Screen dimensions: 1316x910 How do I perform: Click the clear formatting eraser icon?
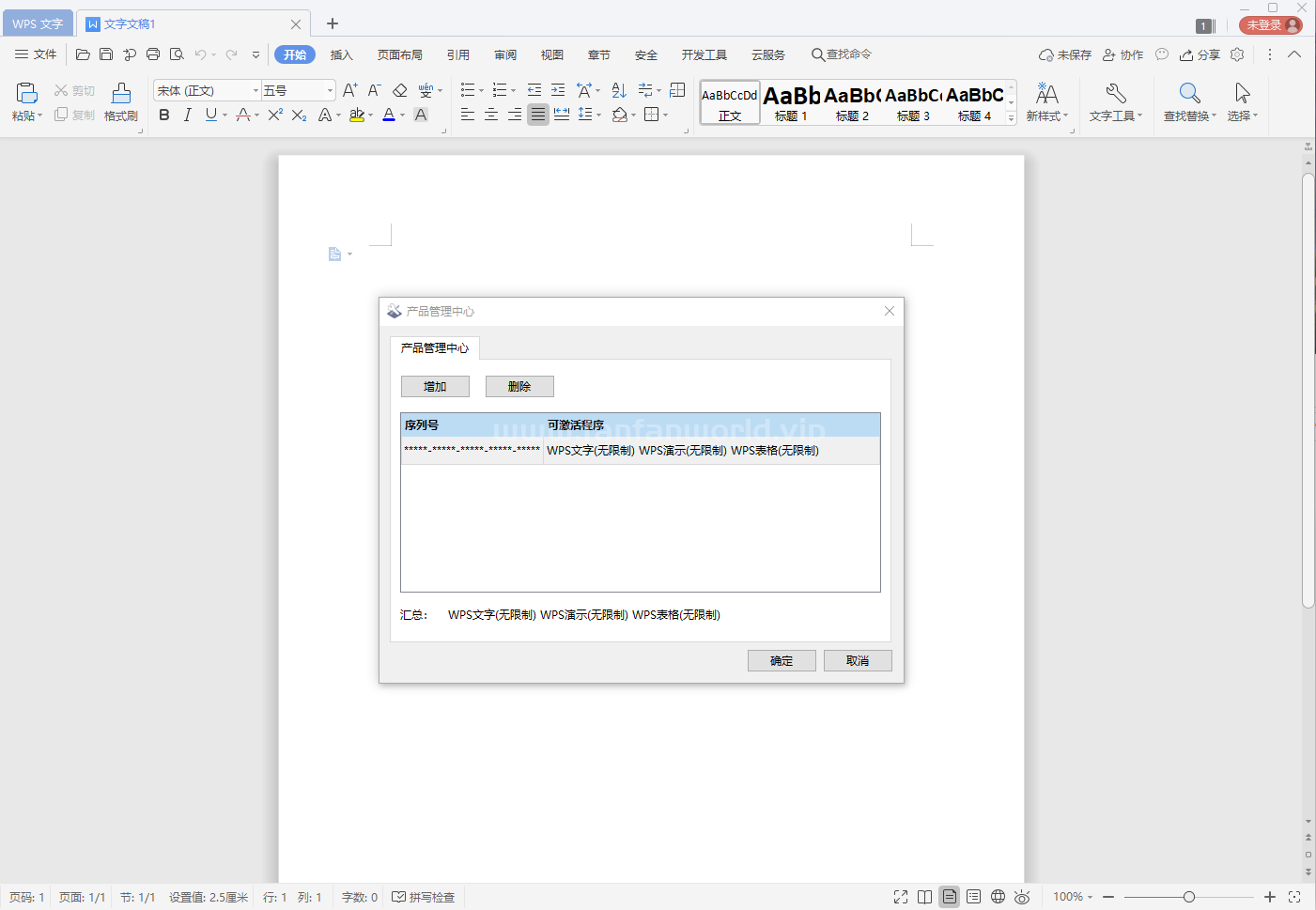pyautogui.click(x=400, y=90)
